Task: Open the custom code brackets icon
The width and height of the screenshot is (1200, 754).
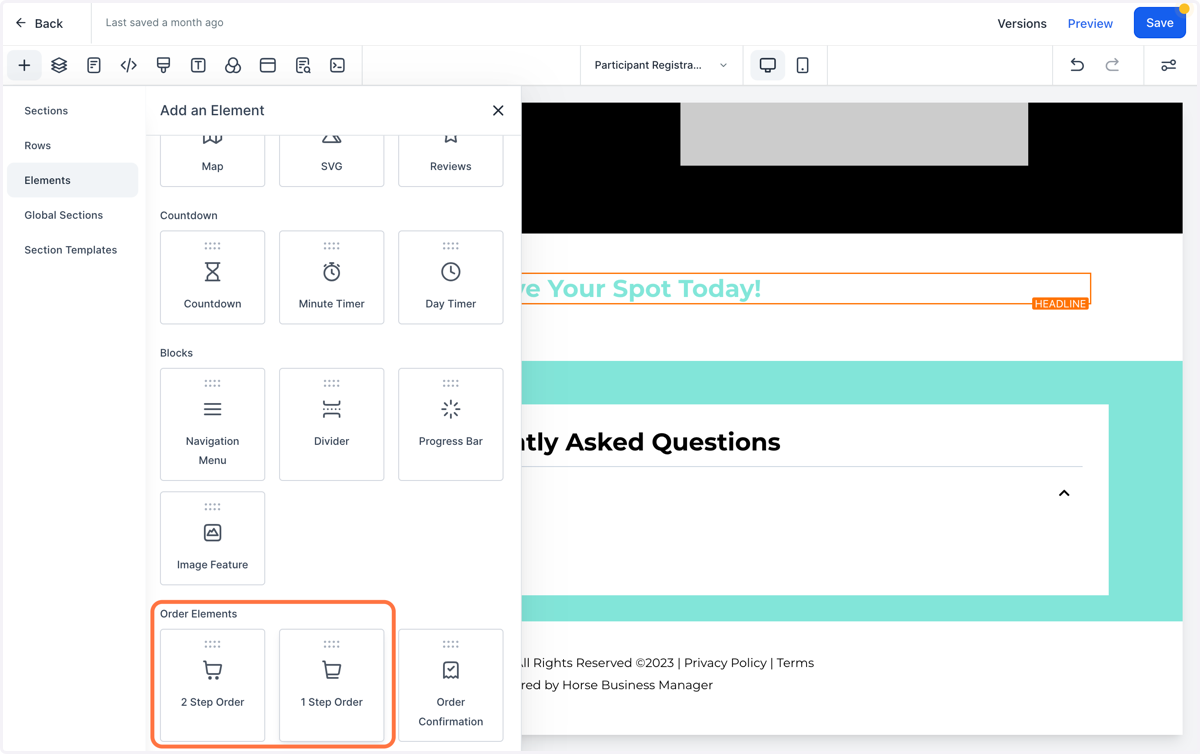Action: 129,65
